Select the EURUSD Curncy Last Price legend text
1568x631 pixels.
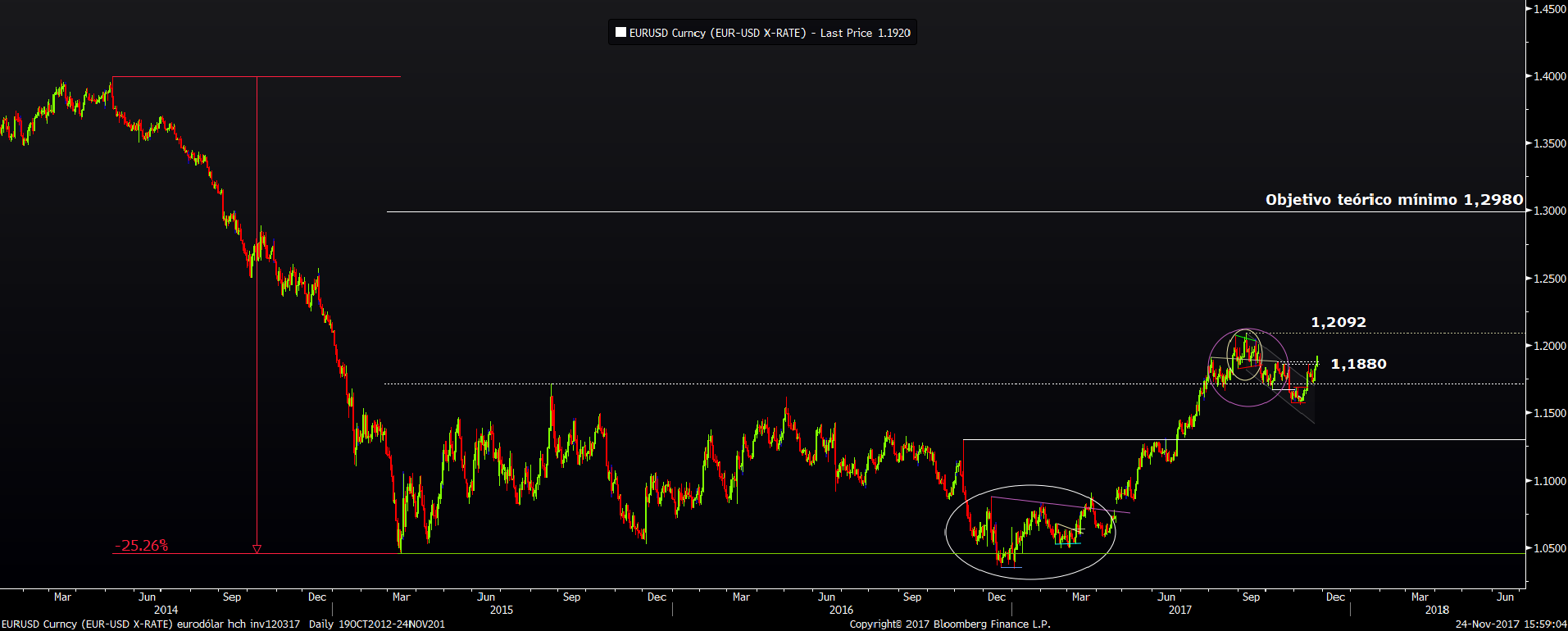coord(770,33)
